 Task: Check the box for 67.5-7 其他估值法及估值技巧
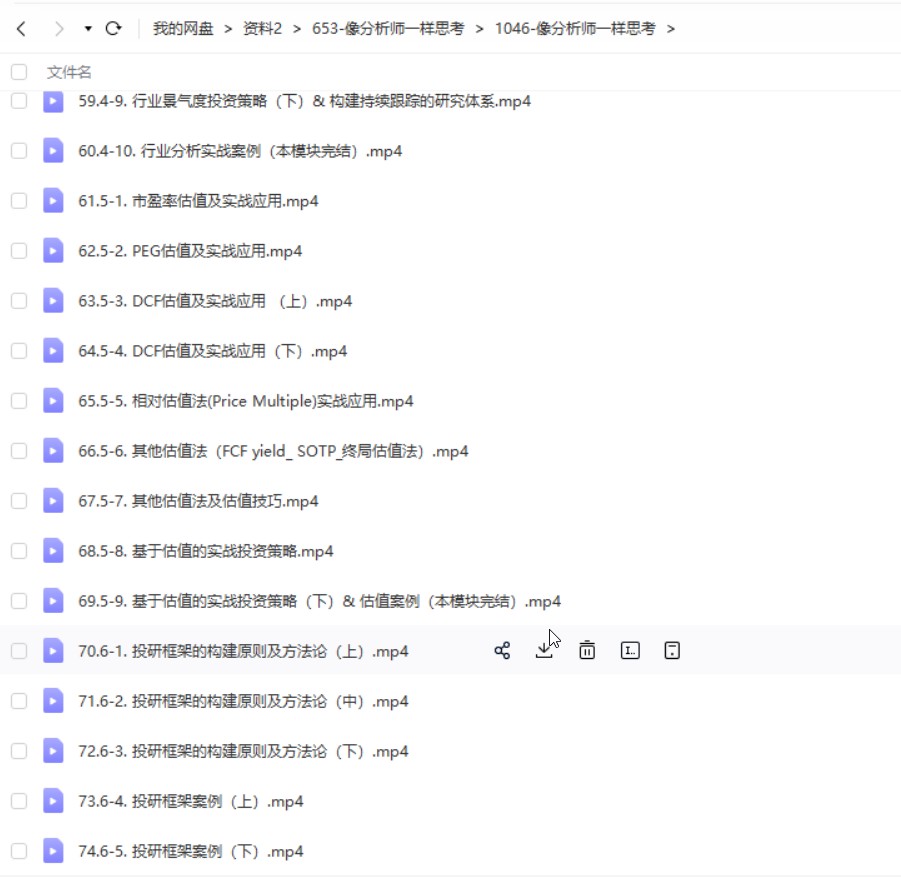[x=19, y=500]
